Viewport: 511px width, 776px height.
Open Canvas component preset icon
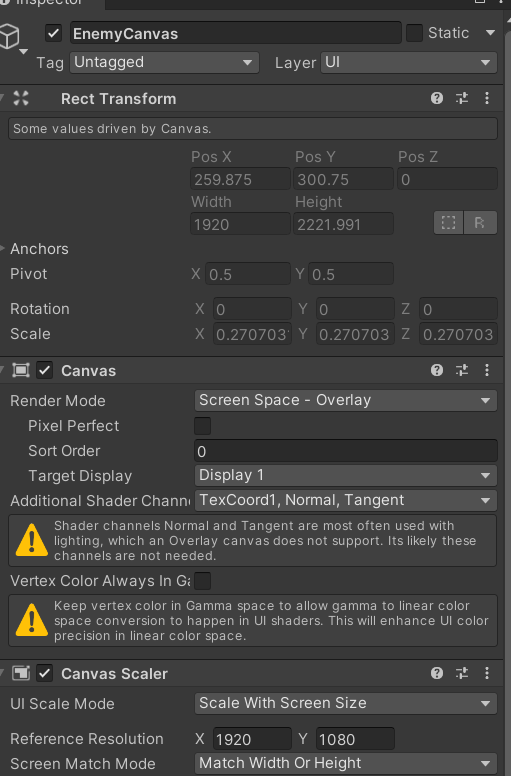[462, 370]
